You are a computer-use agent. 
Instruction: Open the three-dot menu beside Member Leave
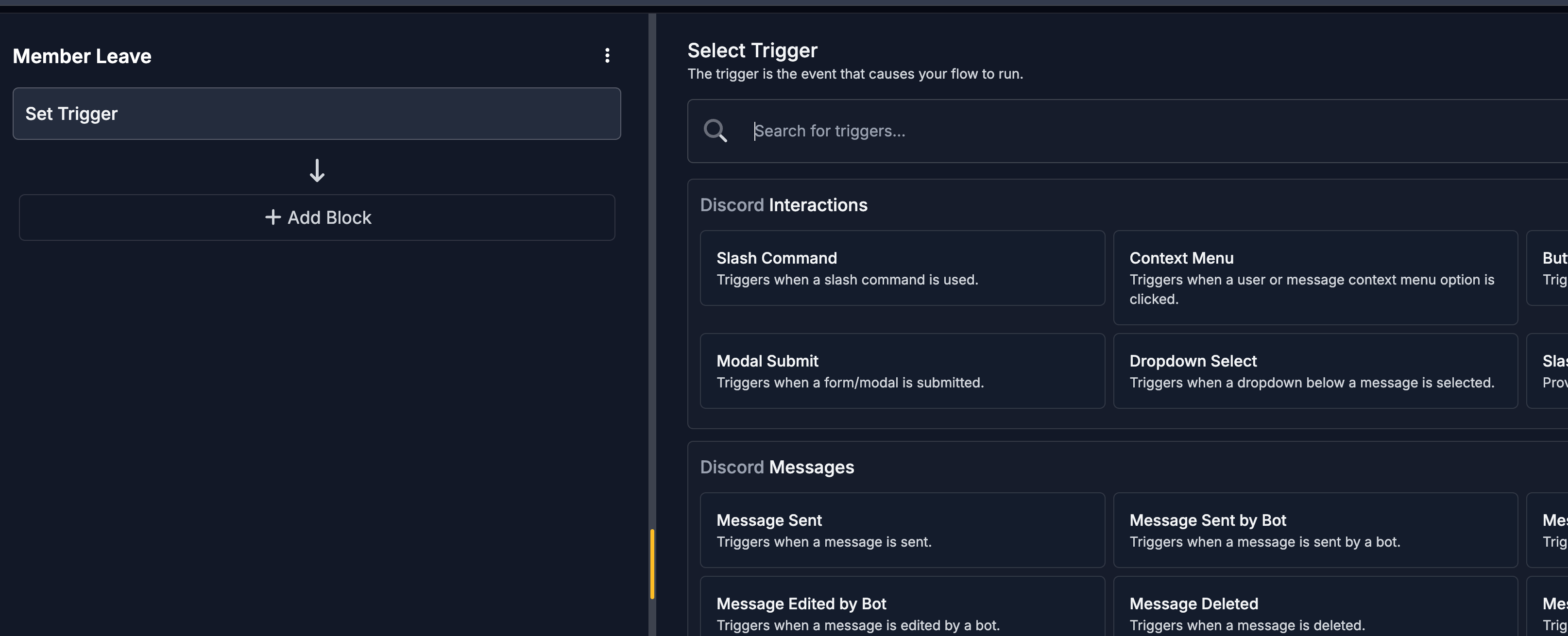607,55
